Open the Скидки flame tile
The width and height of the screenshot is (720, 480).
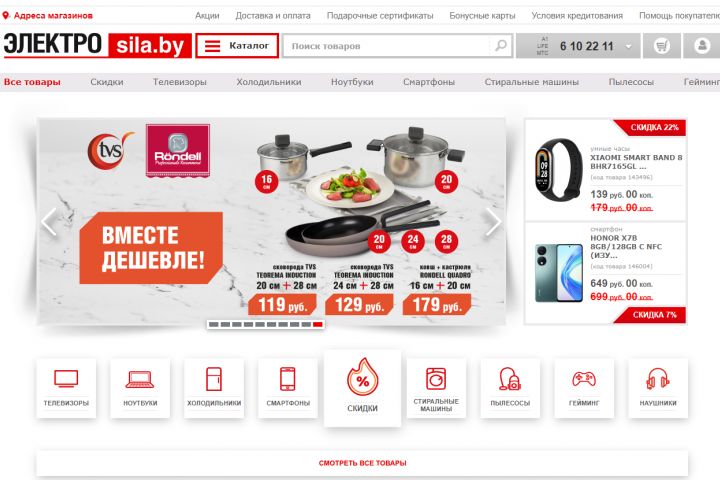tap(362, 388)
